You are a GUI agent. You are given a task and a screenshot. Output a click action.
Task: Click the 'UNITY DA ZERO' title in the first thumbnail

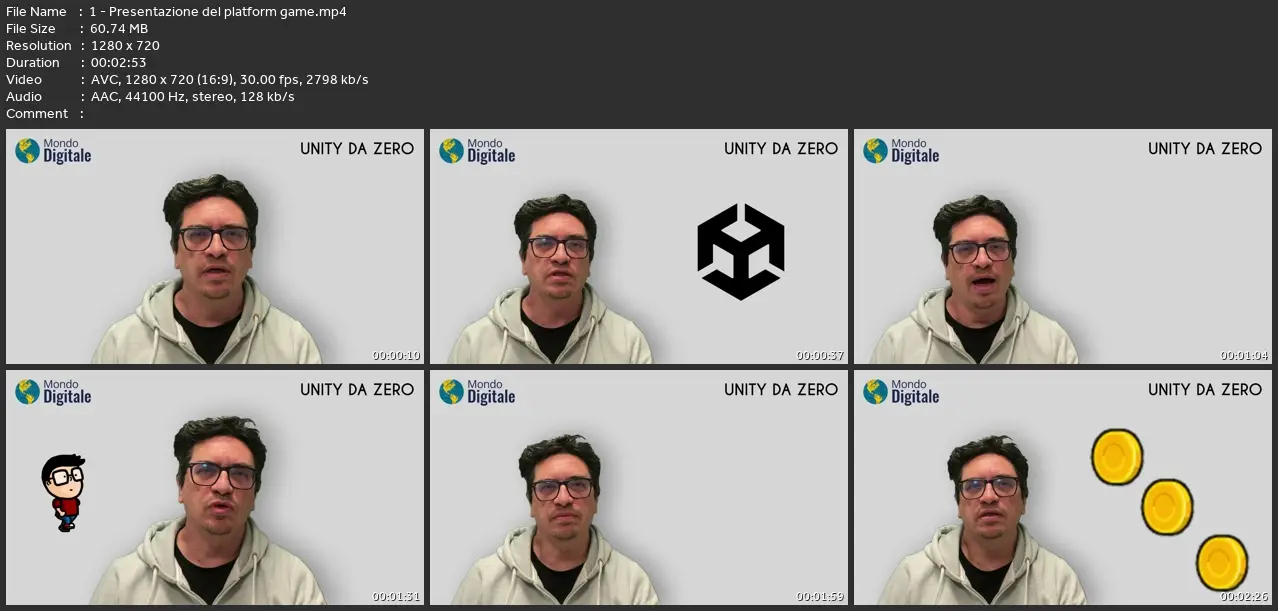pyautogui.click(x=357, y=148)
